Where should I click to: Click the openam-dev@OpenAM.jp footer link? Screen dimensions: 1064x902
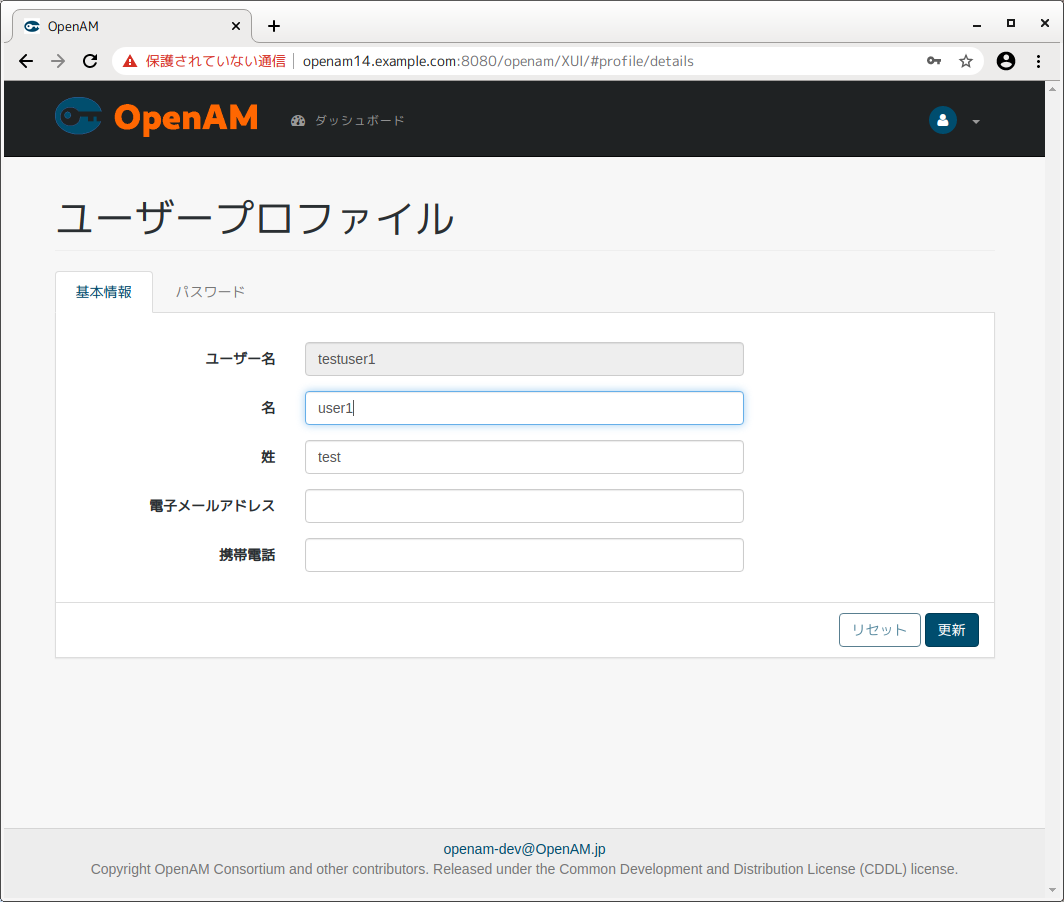(524, 849)
